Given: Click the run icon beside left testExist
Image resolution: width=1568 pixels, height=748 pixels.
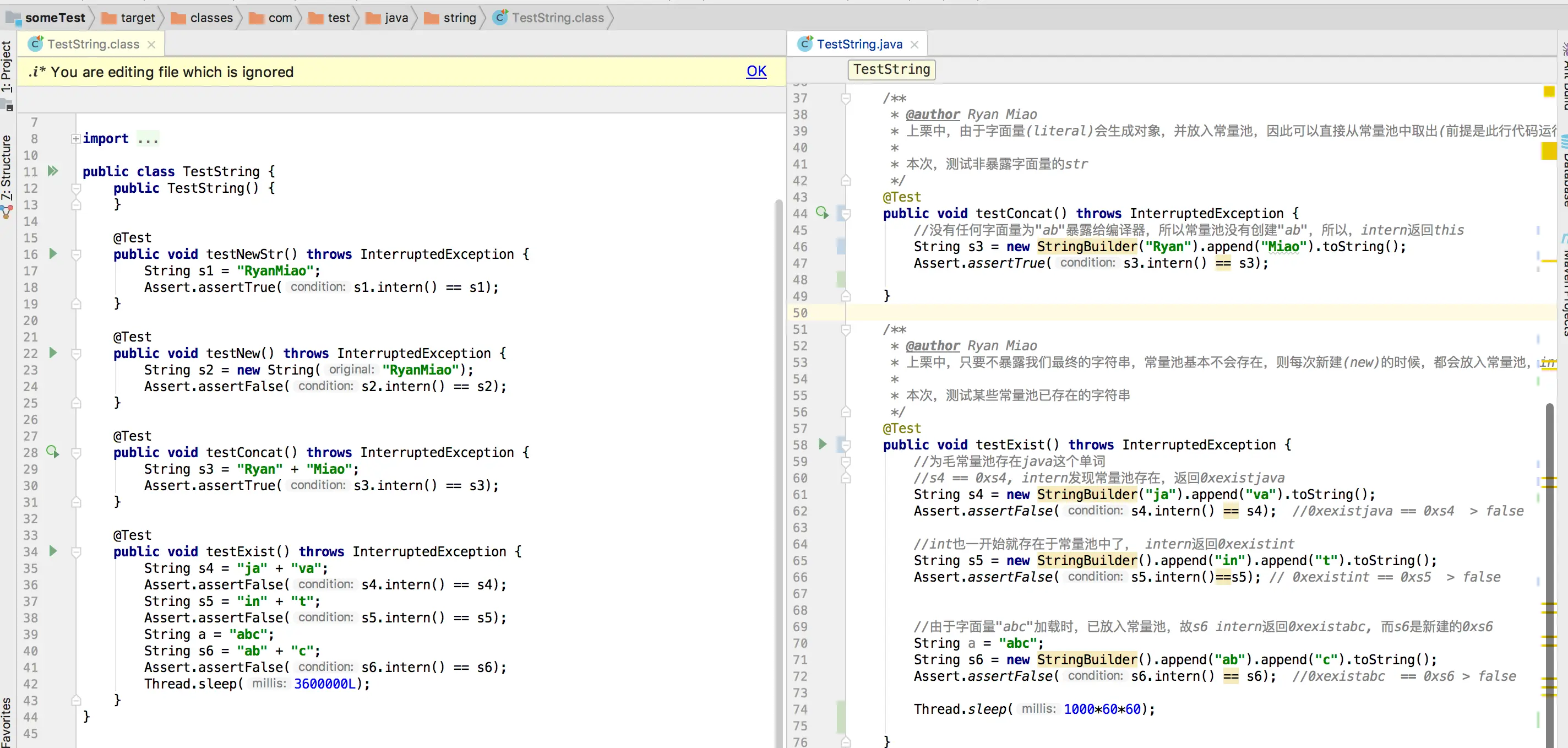Looking at the screenshot, I should [53, 551].
